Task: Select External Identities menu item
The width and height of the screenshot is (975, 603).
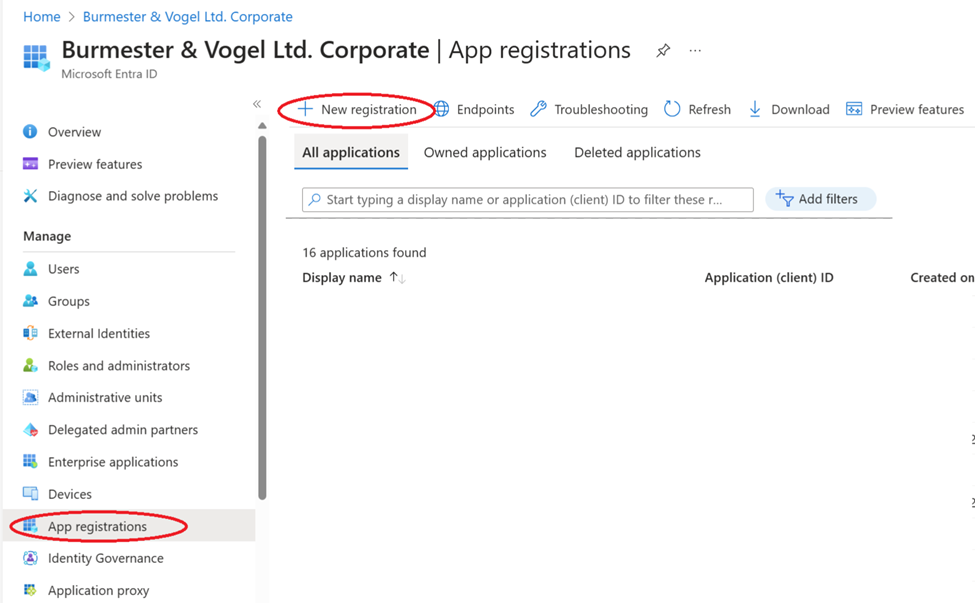Action: (x=99, y=333)
